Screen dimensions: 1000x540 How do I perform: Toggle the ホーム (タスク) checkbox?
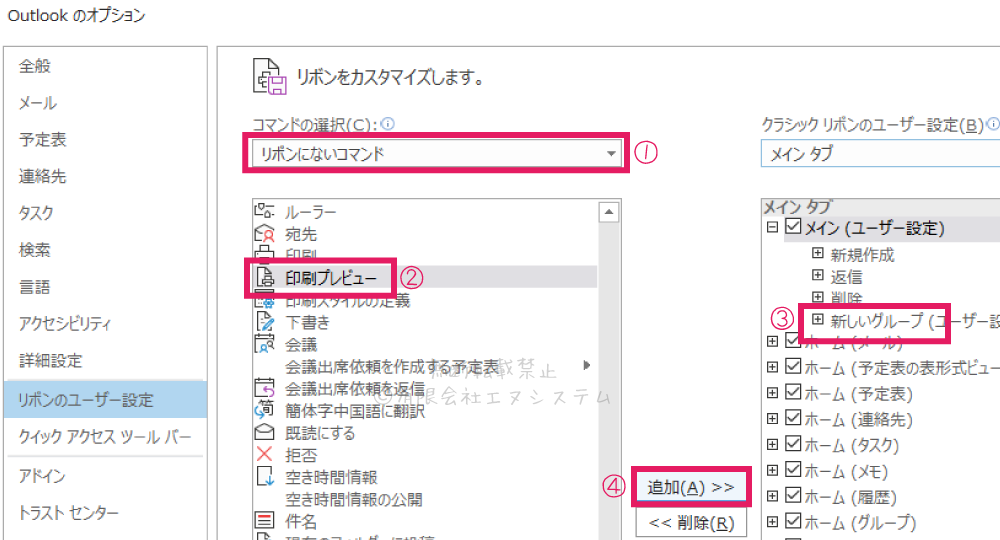793,442
